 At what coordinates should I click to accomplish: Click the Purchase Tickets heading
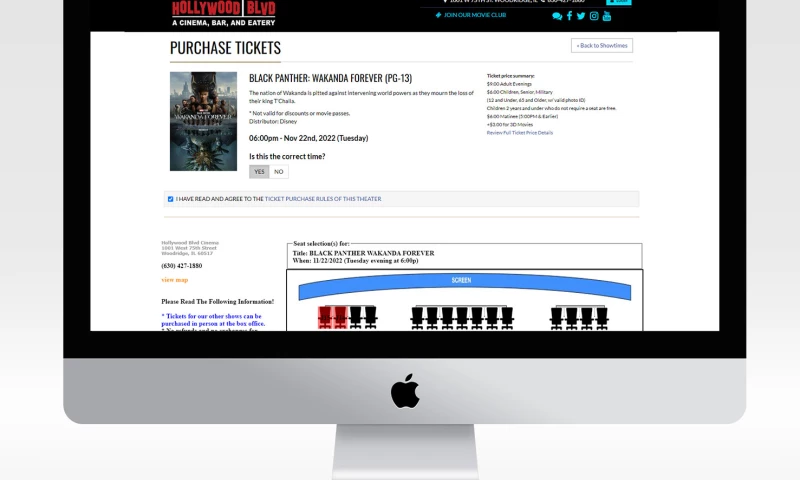pyautogui.click(x=226, y=48)
